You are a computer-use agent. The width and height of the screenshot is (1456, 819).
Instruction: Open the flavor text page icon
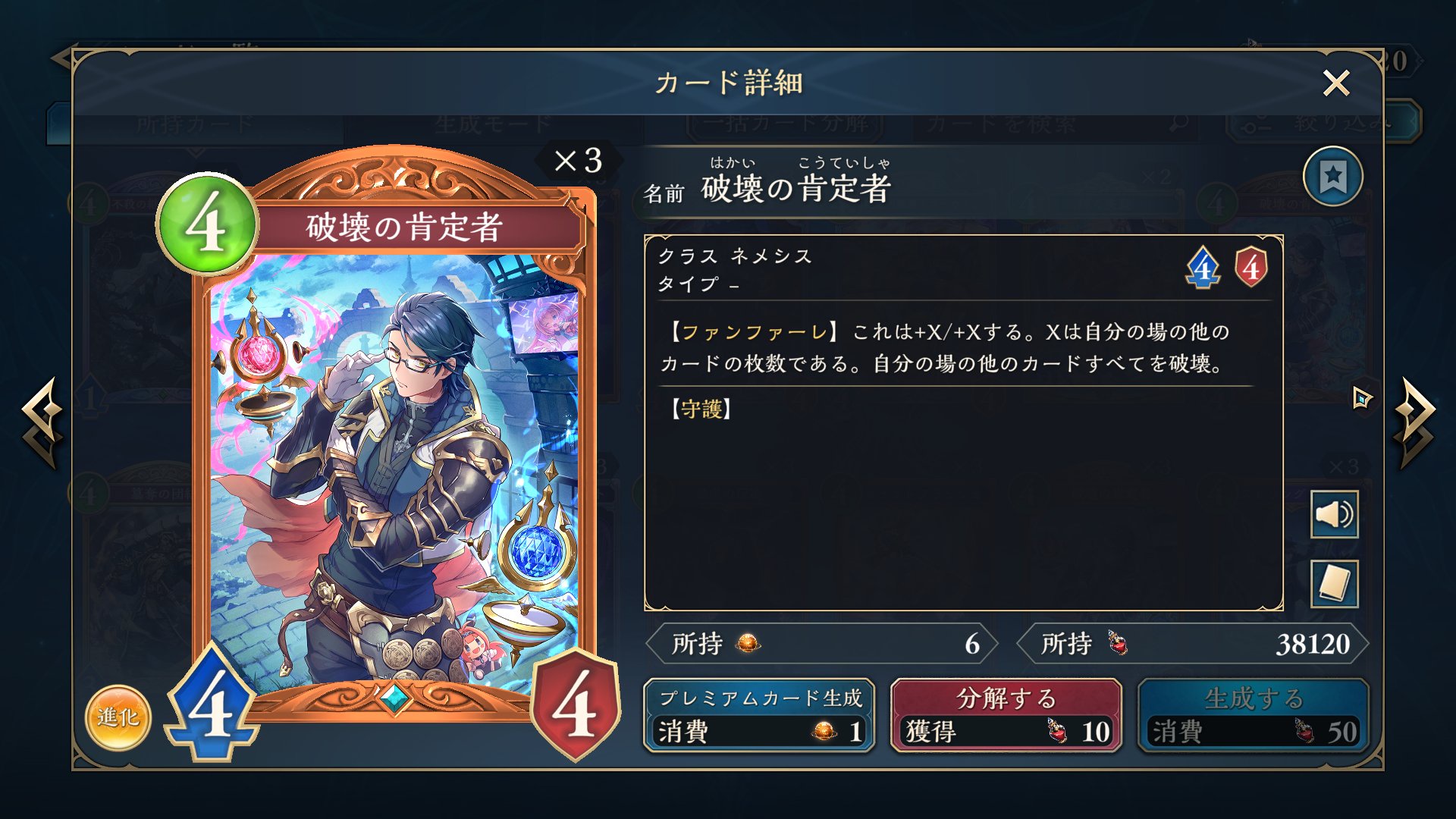coord(1334,583)
